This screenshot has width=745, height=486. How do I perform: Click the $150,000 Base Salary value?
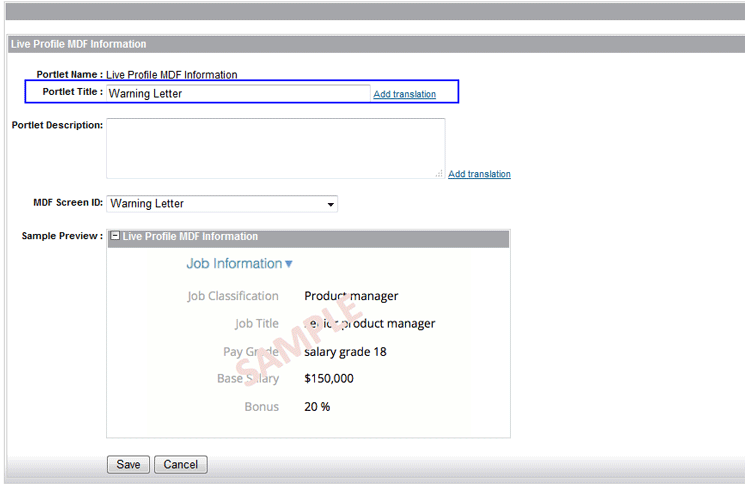328,379
